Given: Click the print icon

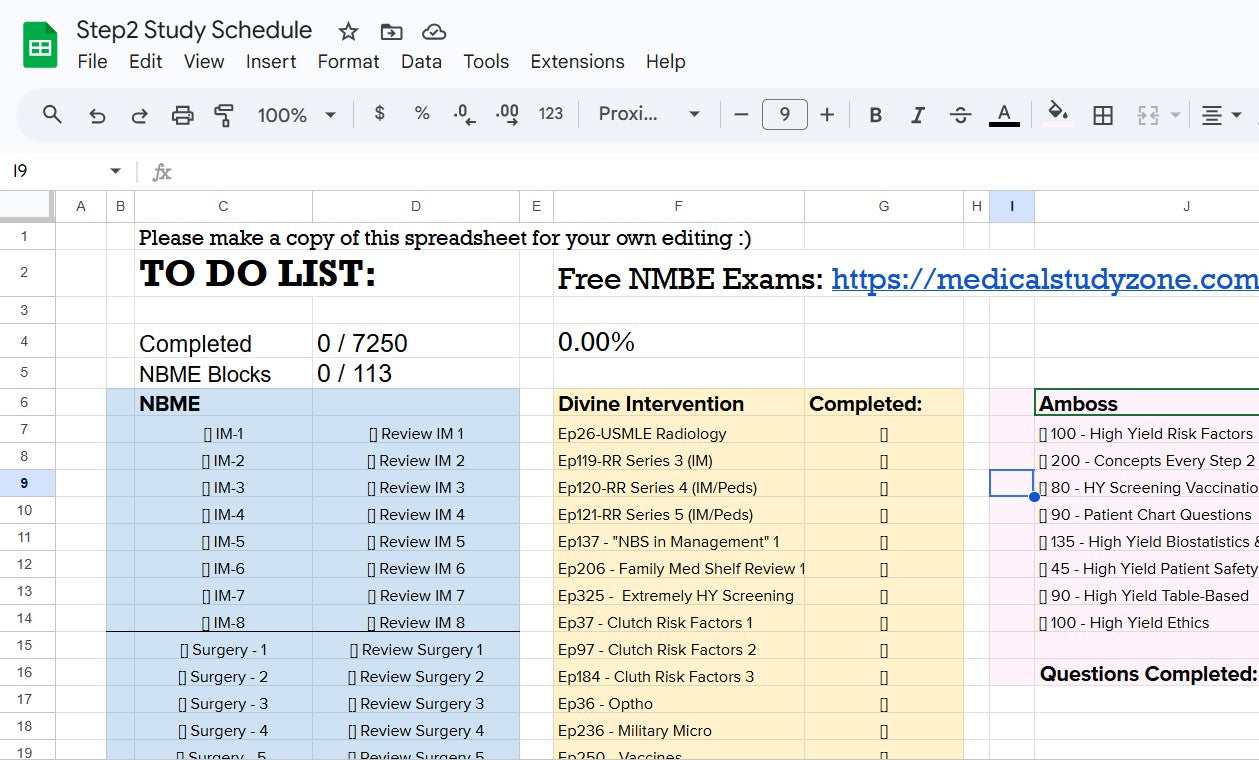Looking at the screenshot, I should pyautogui.click(x=182, y=115).
